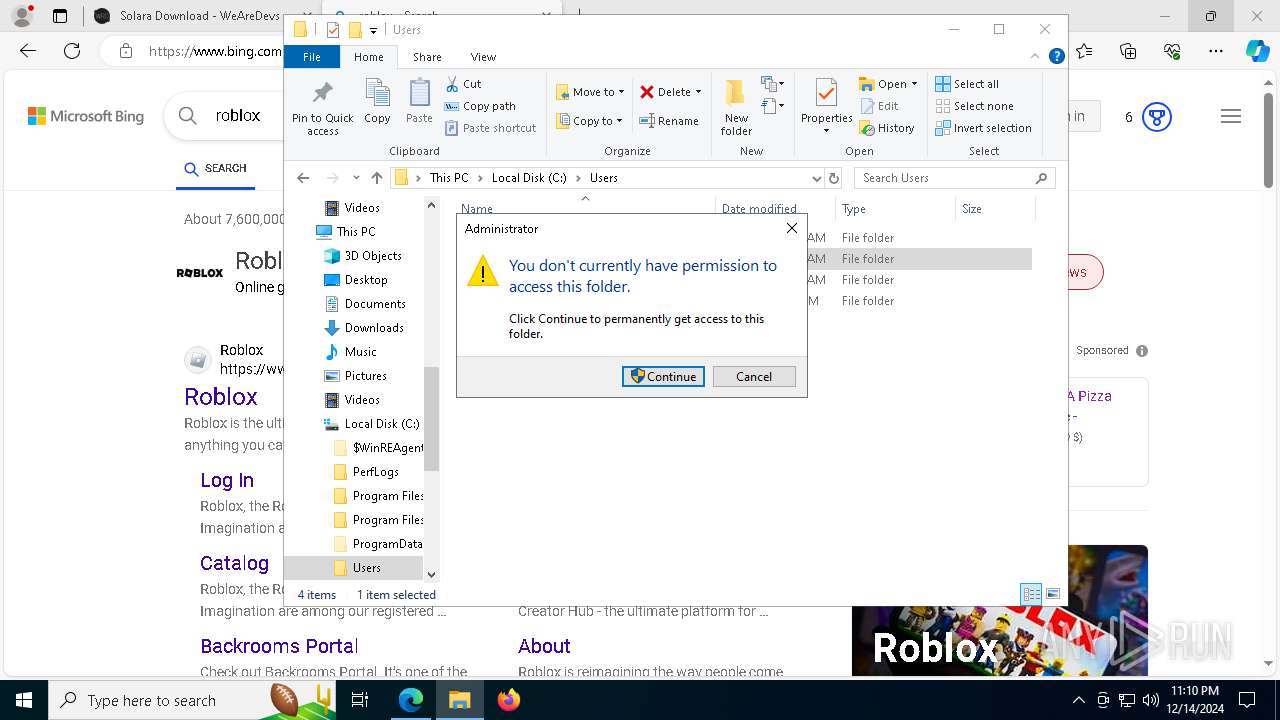Click Select none in ribbon

point(974,106)
